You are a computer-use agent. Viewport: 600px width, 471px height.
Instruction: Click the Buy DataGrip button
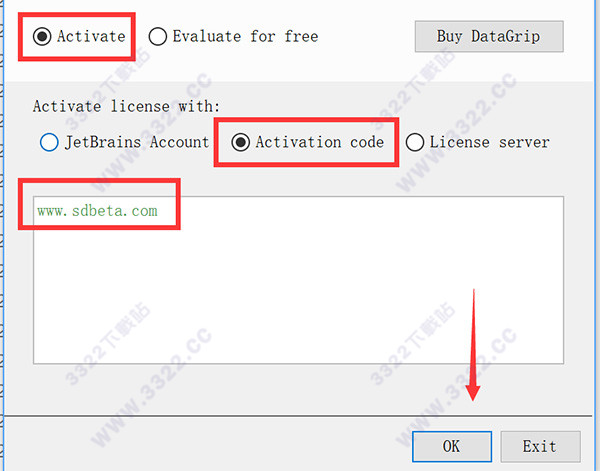[489, 36]
